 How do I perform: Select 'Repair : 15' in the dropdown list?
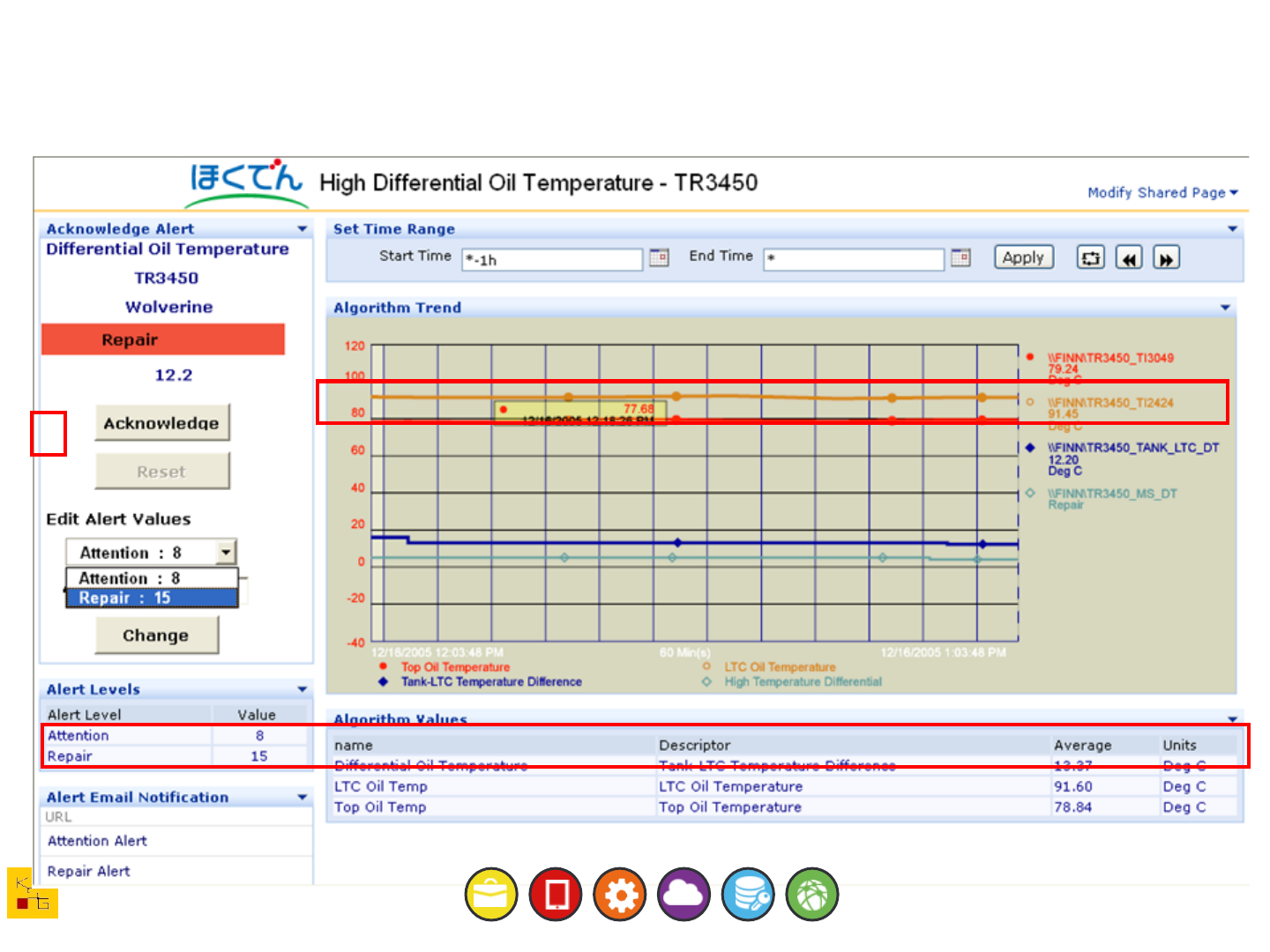point(152,598)
